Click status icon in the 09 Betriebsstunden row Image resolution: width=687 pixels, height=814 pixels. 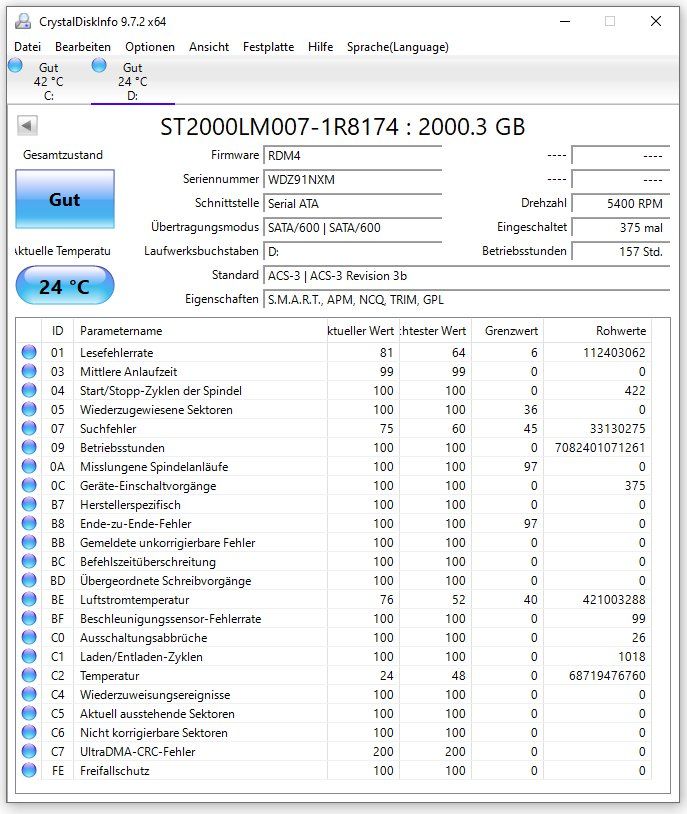point(29,447)
